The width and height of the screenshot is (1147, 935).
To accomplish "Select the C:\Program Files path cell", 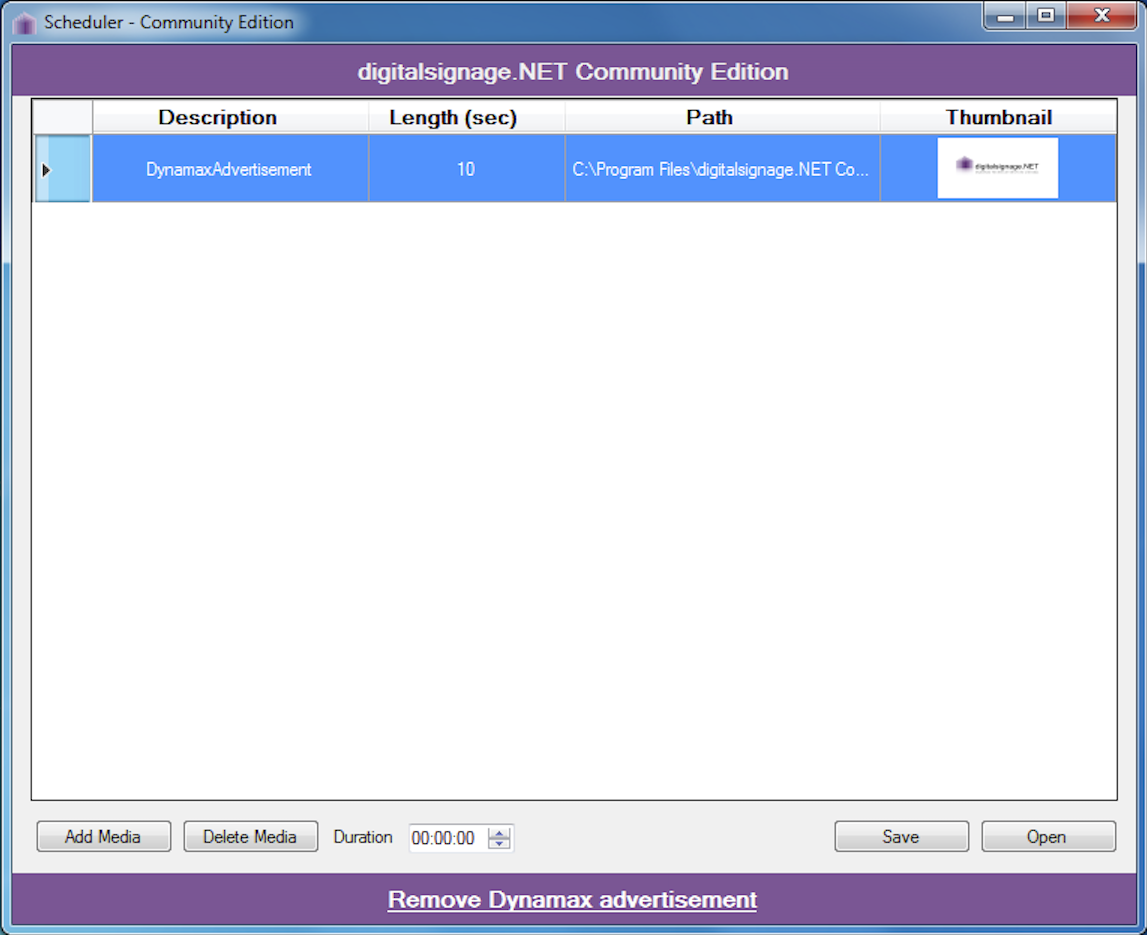I will click(722, 168).
